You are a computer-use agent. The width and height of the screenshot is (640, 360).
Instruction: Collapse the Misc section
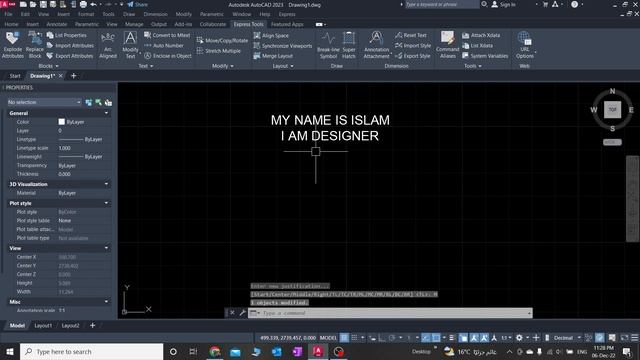pos(107,302)
